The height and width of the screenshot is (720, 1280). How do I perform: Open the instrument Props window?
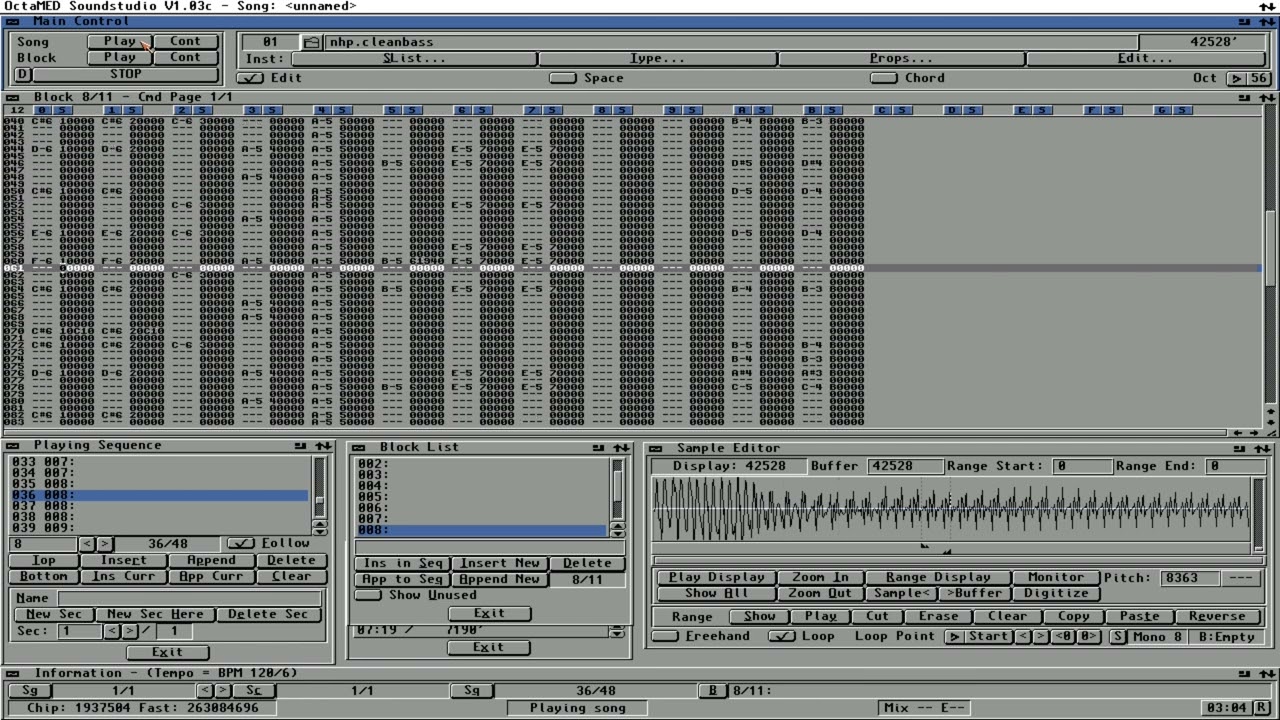[x=901, y=59]
